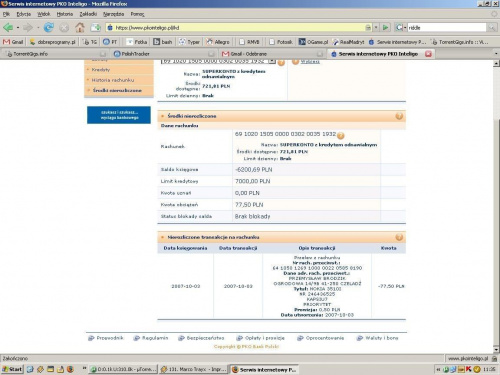The image size is (500, 375).
Task: Open the Pomoc menu
Action: point(137,14)
